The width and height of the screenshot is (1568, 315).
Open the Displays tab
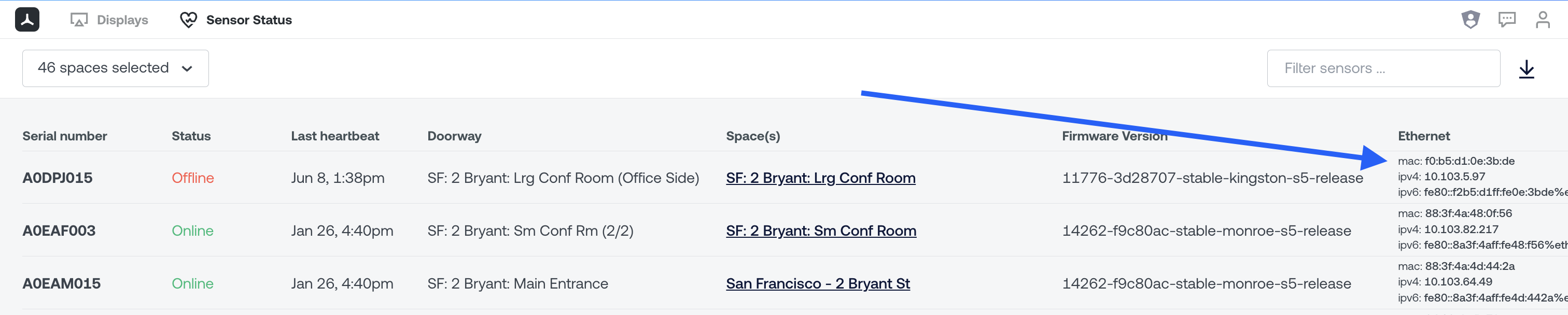click(x=109, y=20)
